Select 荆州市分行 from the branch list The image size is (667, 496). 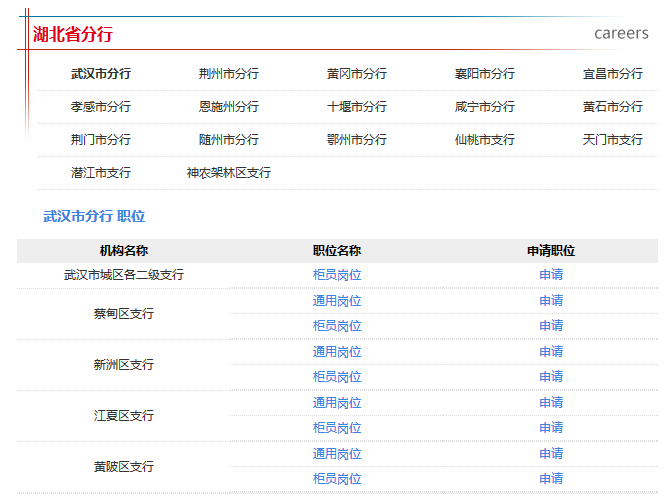click(228, 74)
